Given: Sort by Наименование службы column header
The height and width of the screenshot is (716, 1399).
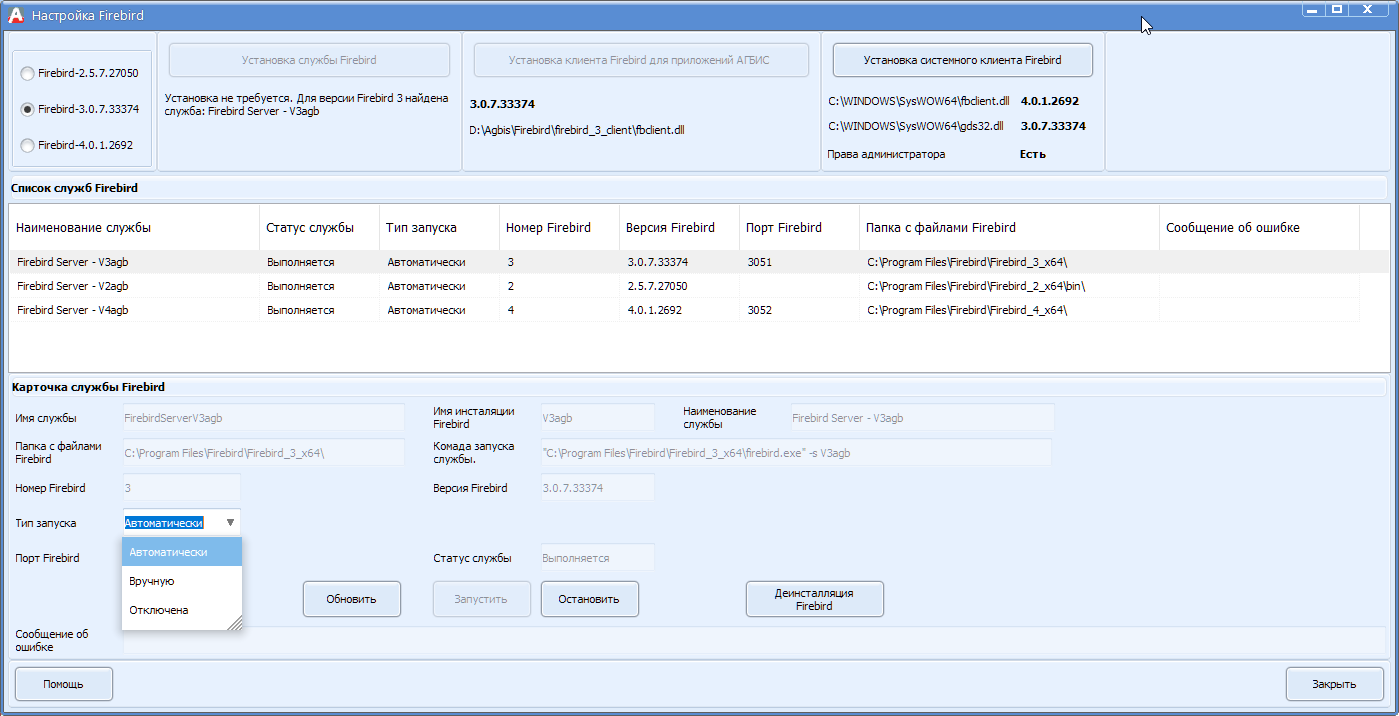Looking at the screenshot, I should click(x=134, y=227).
